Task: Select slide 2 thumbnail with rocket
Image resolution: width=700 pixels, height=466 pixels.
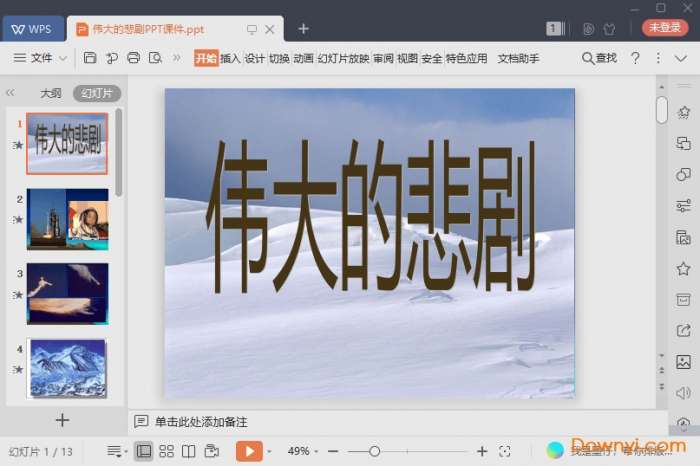Action: (x=67, y=219)
